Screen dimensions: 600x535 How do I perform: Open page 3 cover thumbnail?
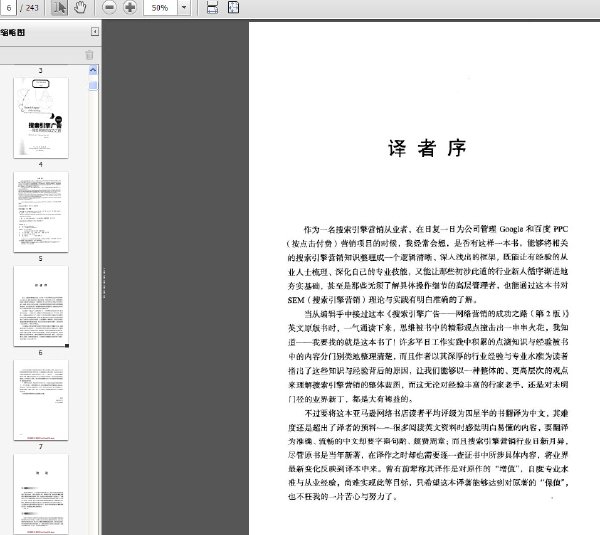(41, 118)
